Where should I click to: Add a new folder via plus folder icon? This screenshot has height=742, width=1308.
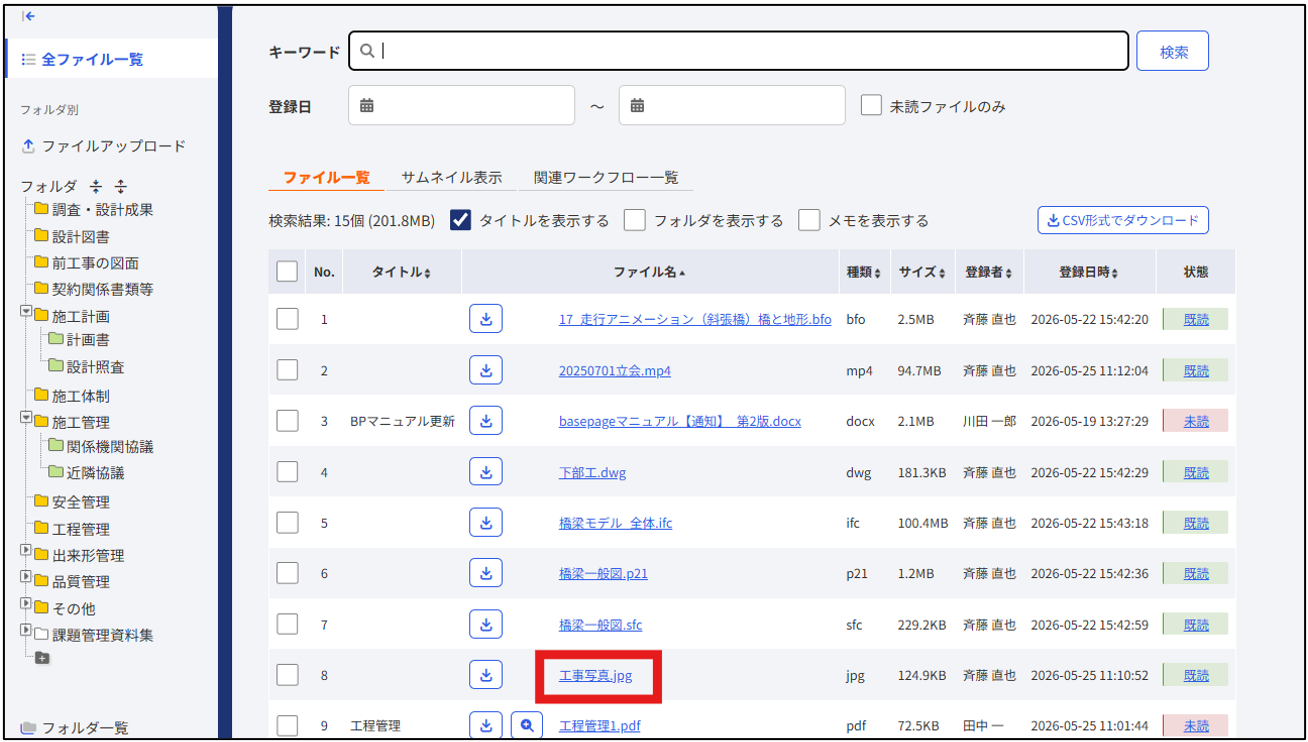(42, 658)
